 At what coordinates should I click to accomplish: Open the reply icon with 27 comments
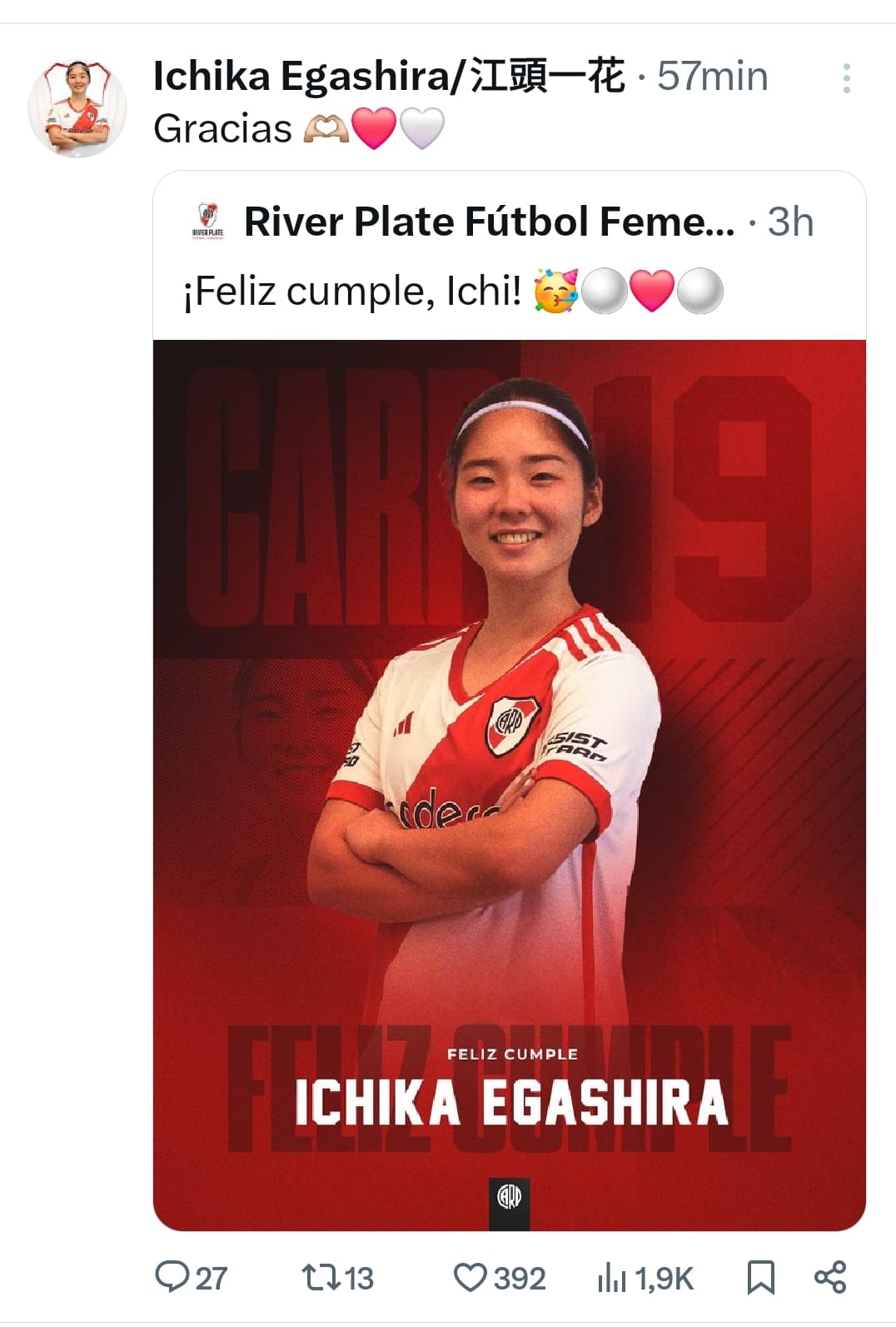point(172,1277)
